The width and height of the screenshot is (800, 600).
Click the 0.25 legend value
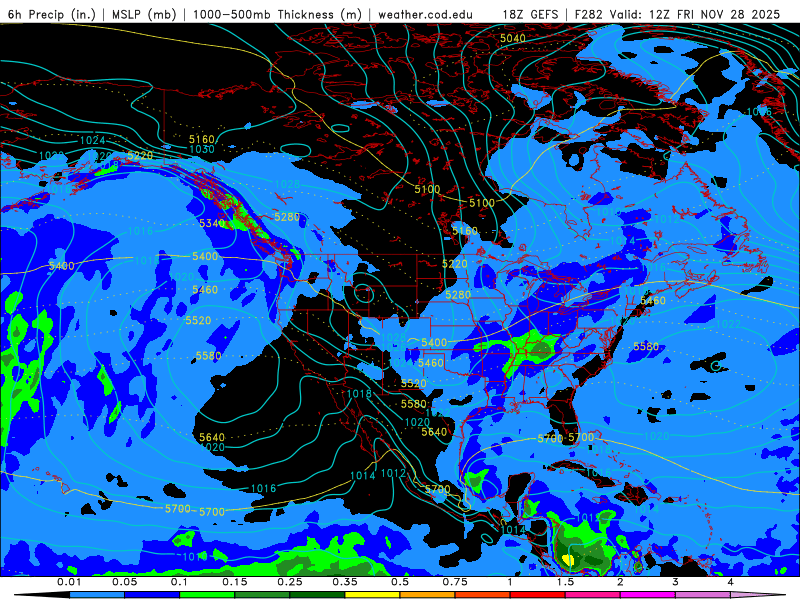290,582
